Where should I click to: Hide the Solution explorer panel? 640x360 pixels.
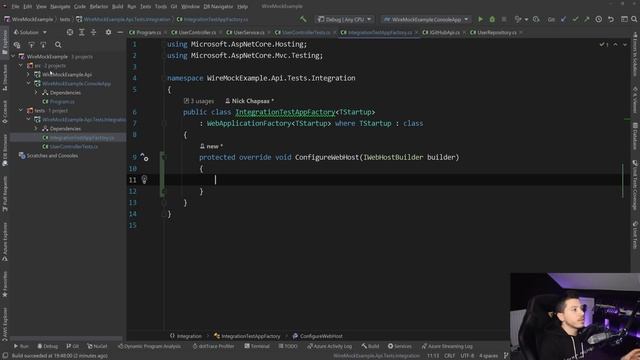pyautogui.click(x=120, y=32)
